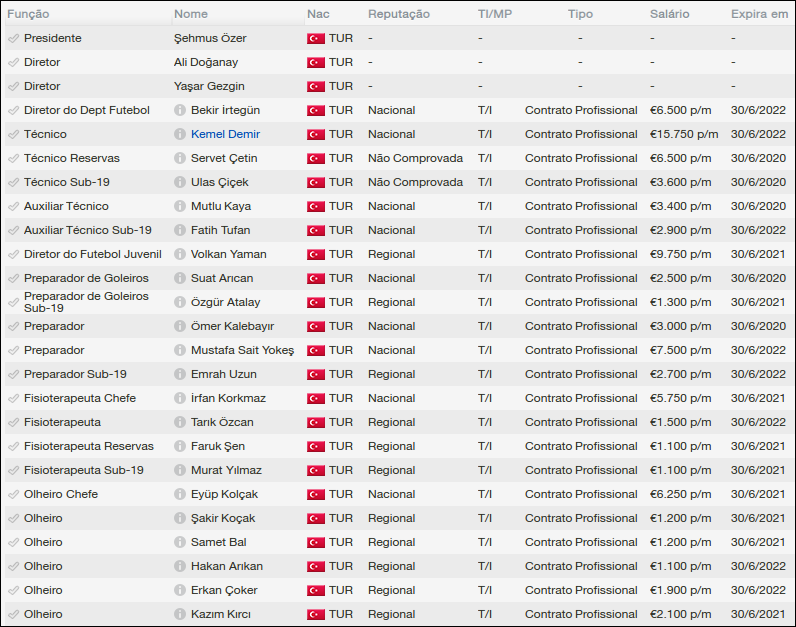Click the Nac column header
This screenshot has width=796, height=627.
[x=318, y=14]
